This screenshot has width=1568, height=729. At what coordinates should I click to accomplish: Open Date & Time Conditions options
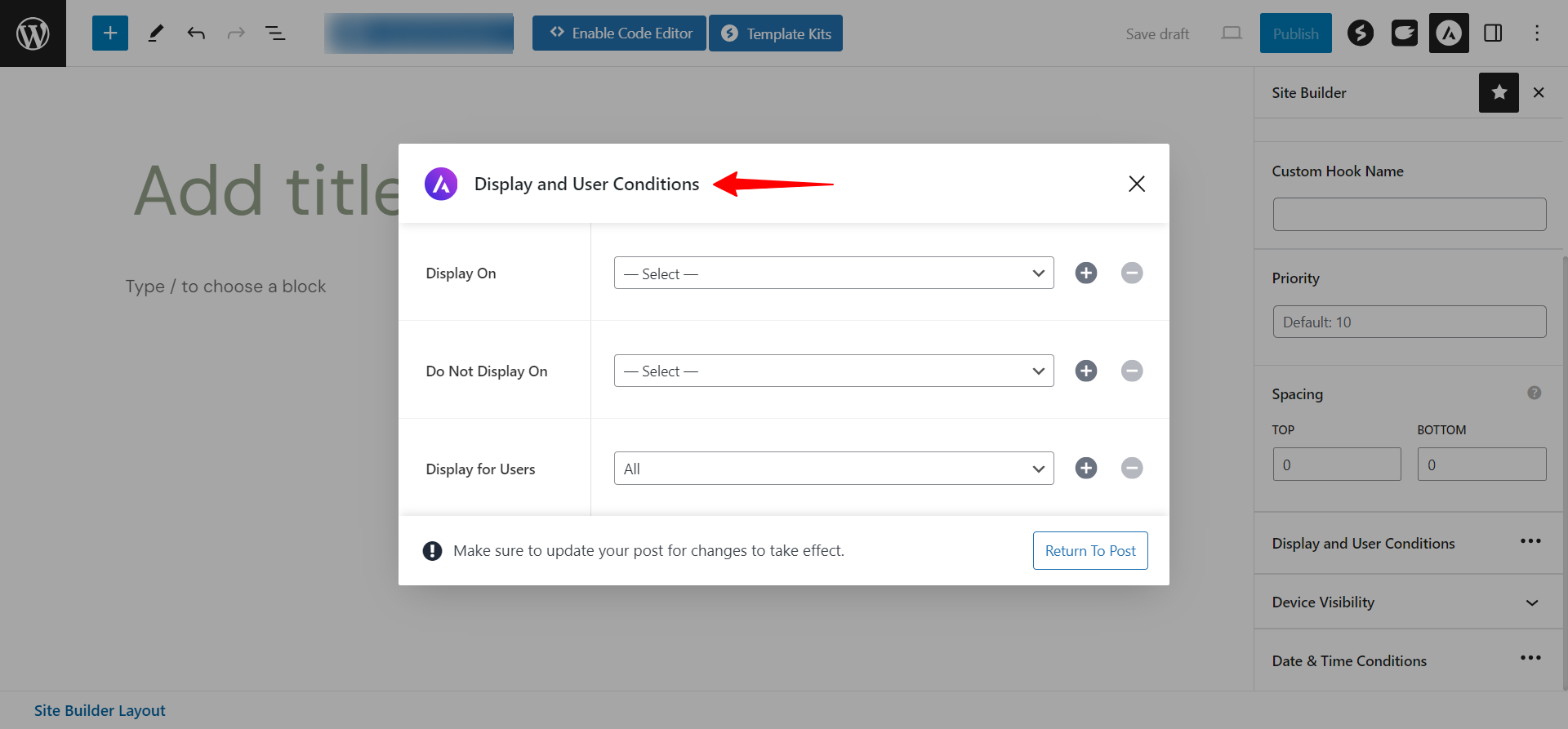(1530, 658)
